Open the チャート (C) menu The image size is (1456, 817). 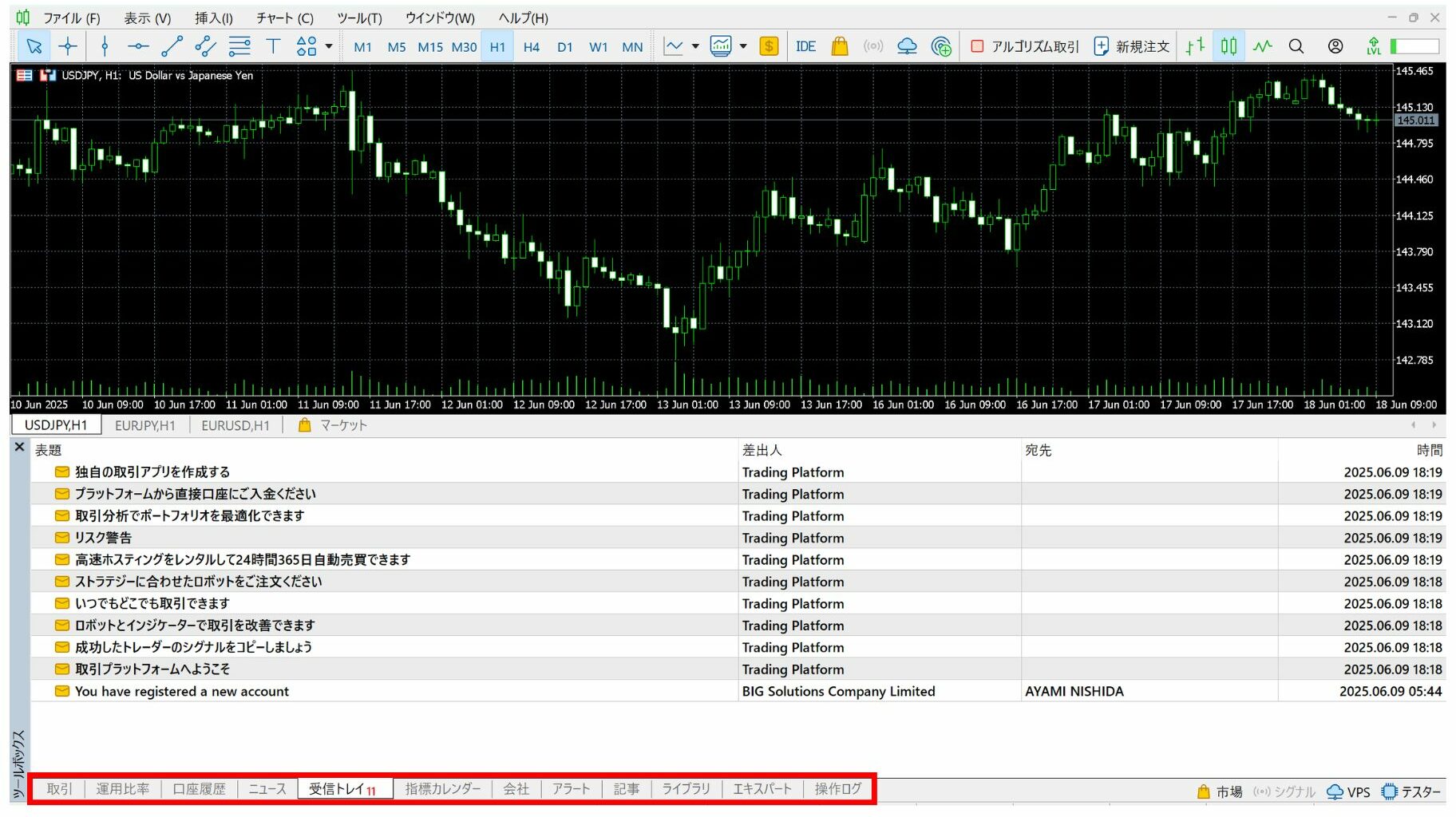coord(284,18)
